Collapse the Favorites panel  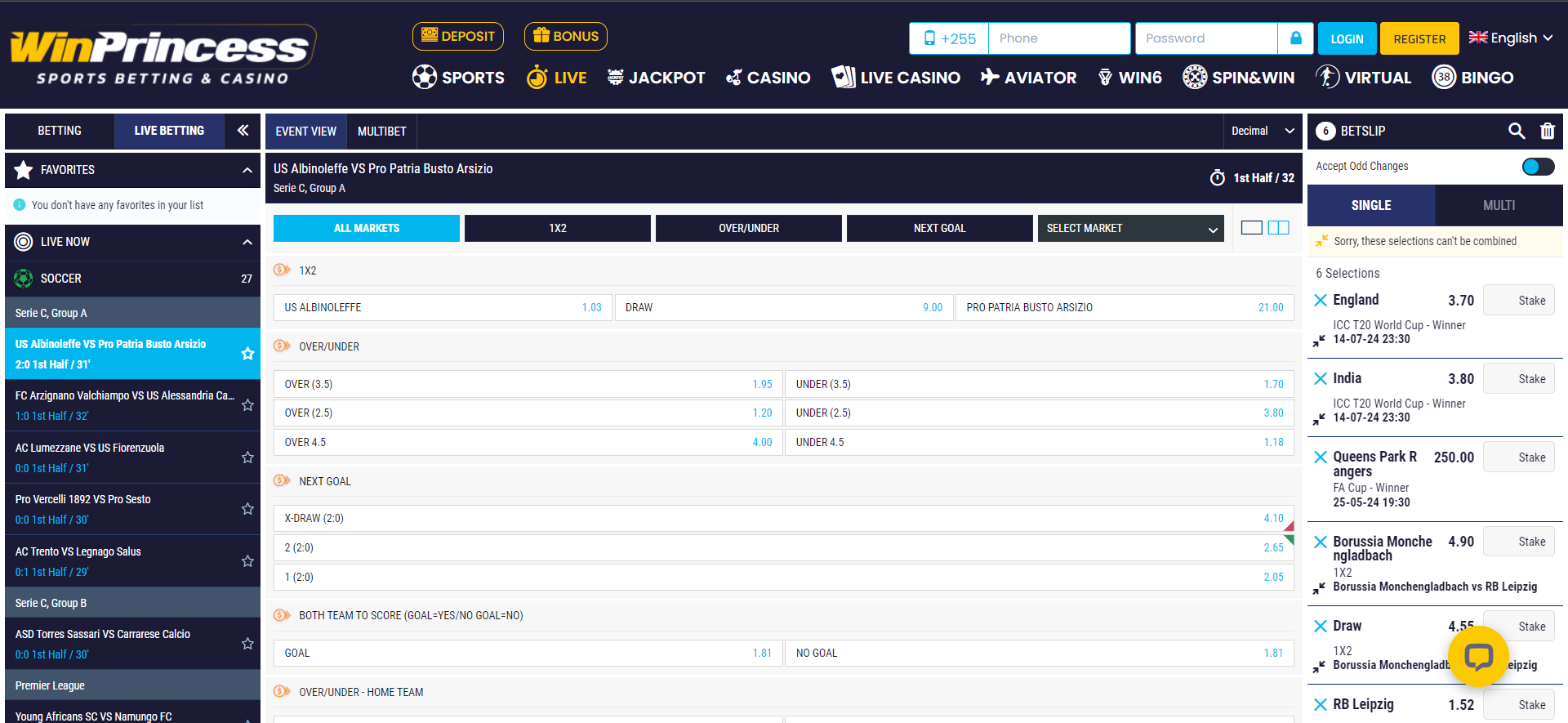point(247,170)
